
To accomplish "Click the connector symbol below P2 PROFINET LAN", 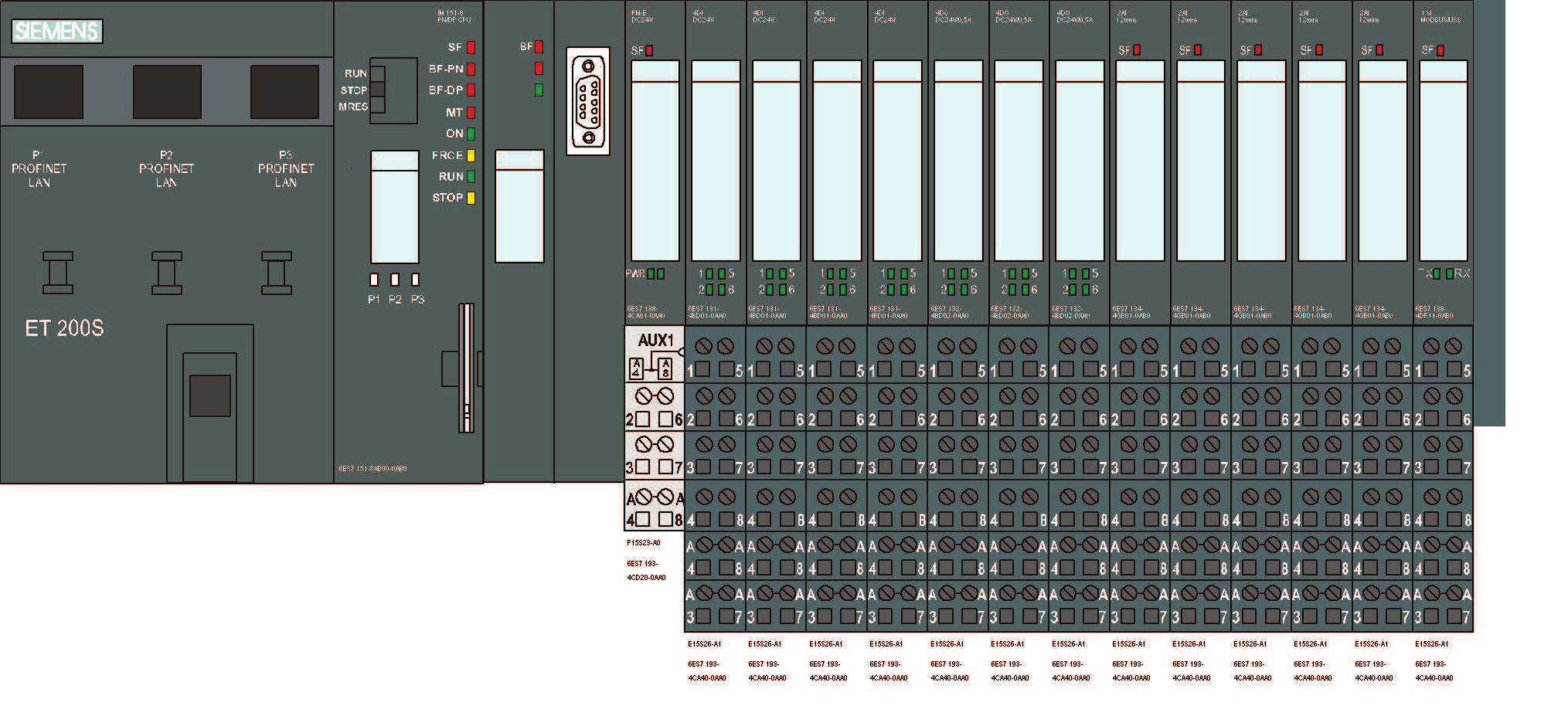I will (x=167, y=273).
